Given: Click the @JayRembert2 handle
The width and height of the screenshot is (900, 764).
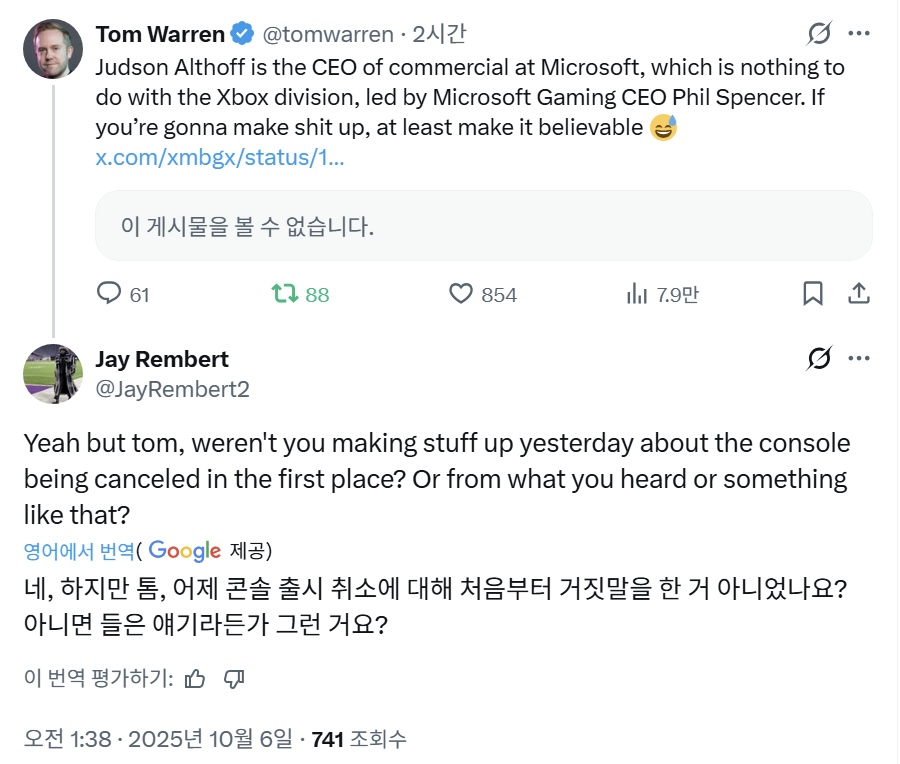Looking at the screenshot, I should point(172,389).
